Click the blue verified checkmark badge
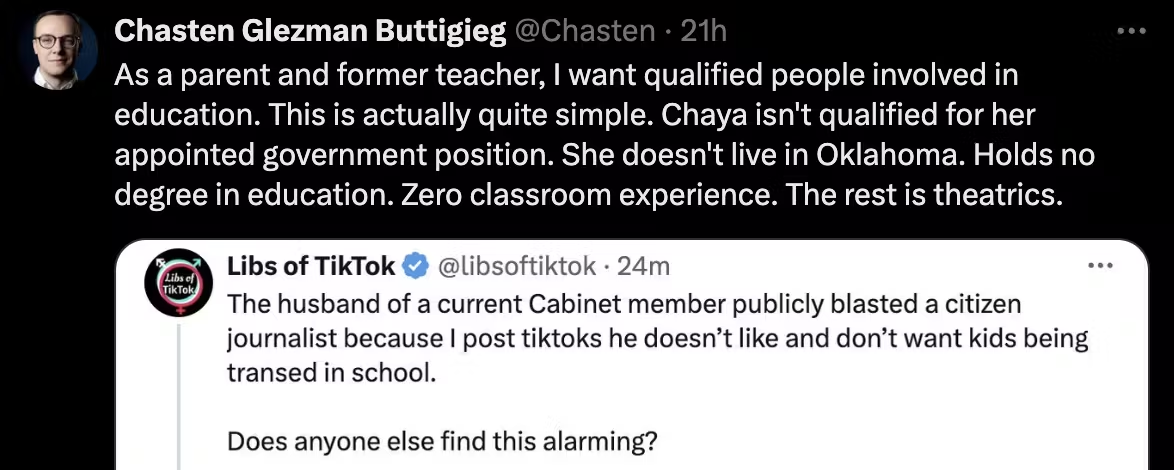Viewport: 1174px width, 470px height. coord(415,266)
